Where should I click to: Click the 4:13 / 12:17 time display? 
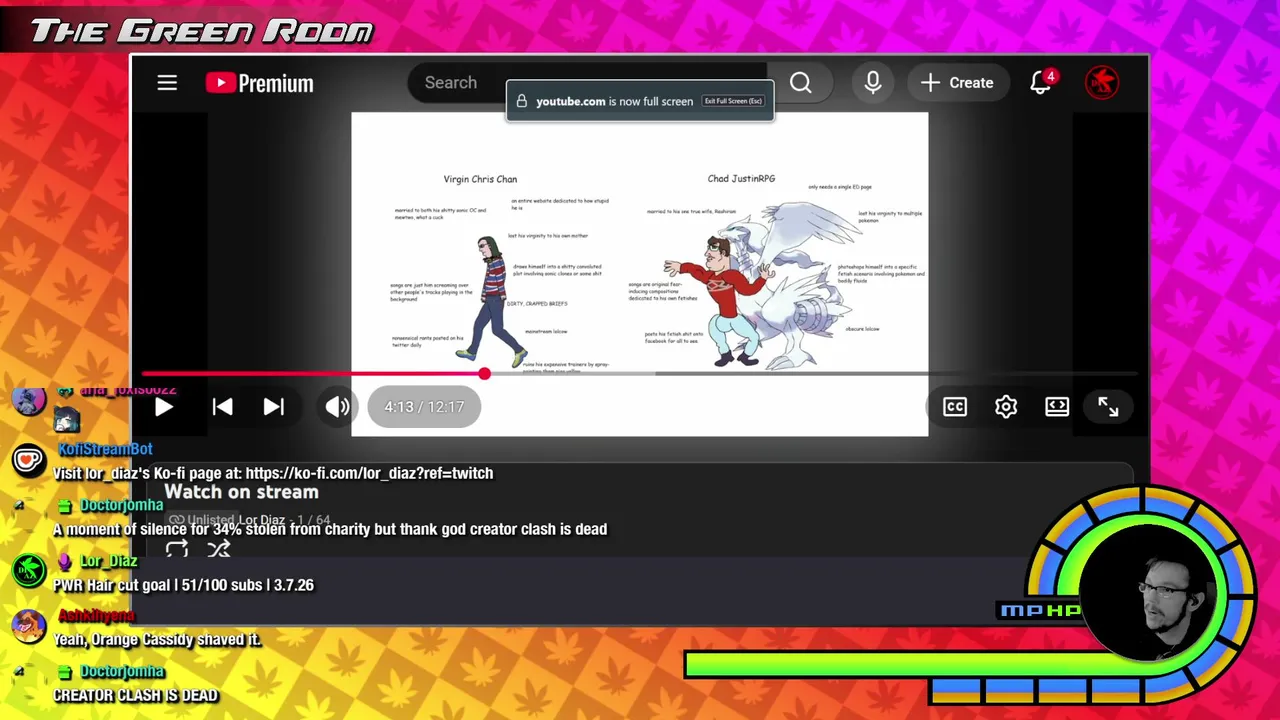[x=424, y=407]
